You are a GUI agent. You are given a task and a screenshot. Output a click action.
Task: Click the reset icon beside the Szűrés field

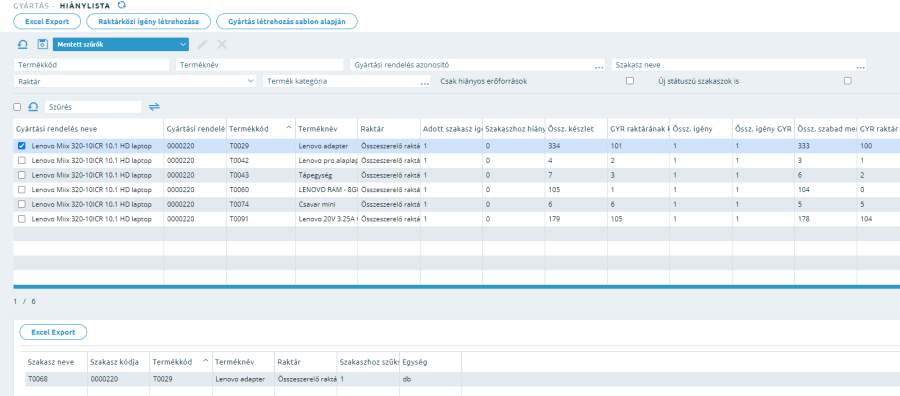pyautogui.click(x=33, y=107)
